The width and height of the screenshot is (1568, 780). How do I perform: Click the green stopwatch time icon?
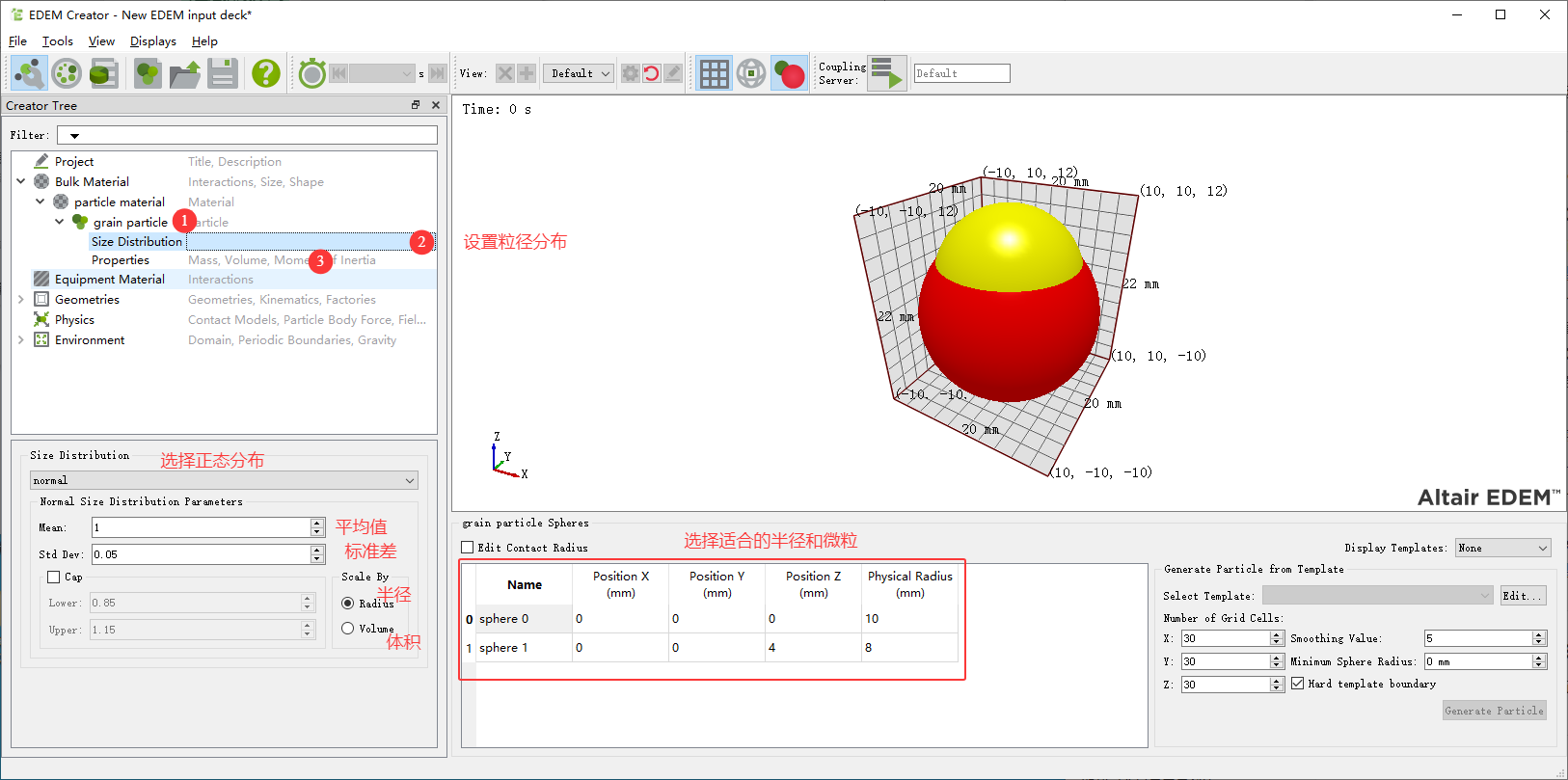[x=312, y=73]
